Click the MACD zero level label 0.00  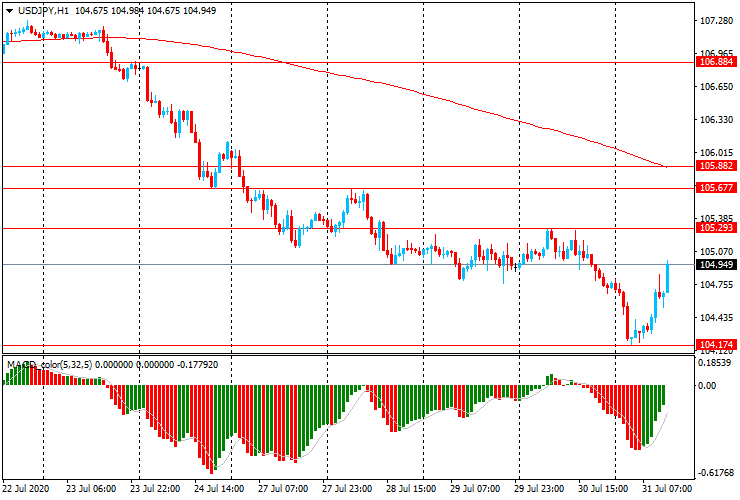coord(707,386)
